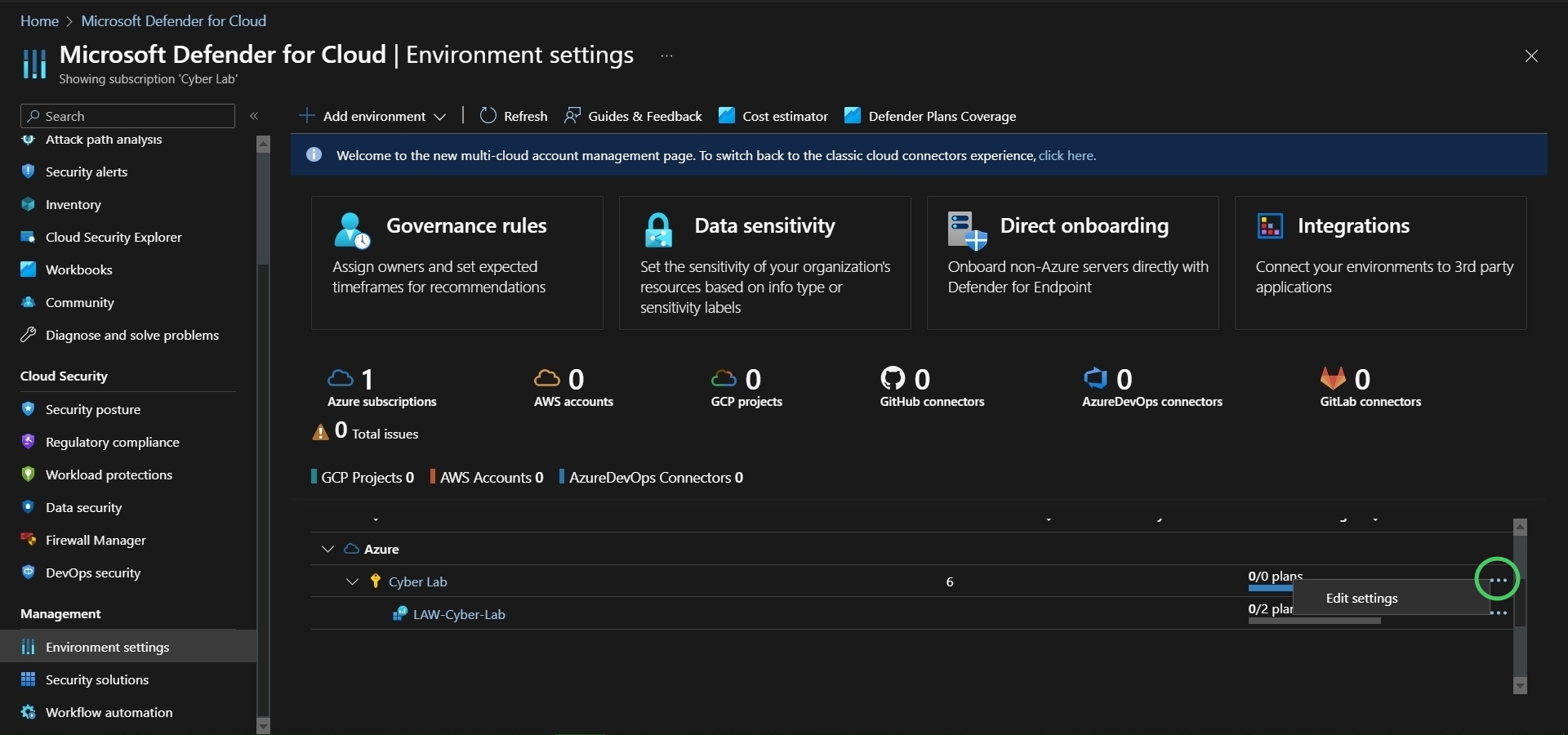
Task: Click the 0/2 plans progress bar for LAW-Cyber-Lab
Action: 1314,621
